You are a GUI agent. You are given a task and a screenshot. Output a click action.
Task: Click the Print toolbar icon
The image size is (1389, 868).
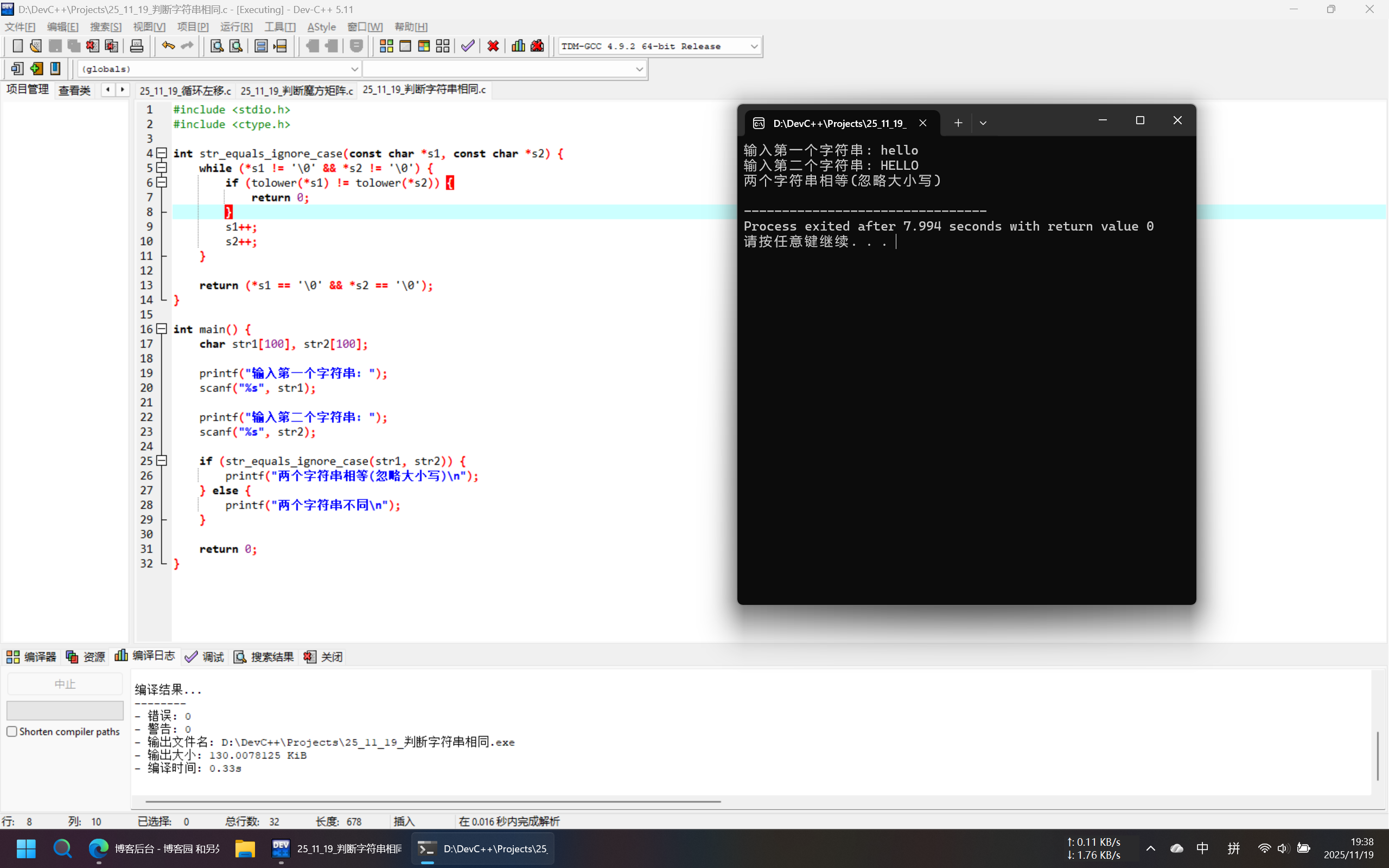137,46
